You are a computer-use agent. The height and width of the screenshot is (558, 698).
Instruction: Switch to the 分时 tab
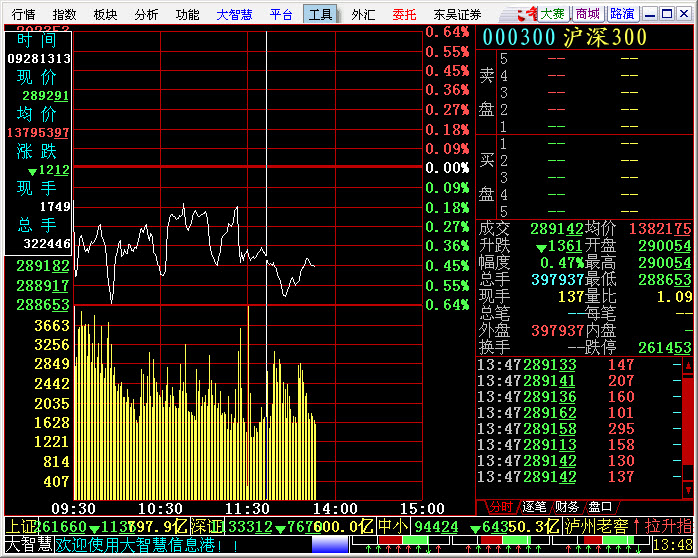point(500,507)
